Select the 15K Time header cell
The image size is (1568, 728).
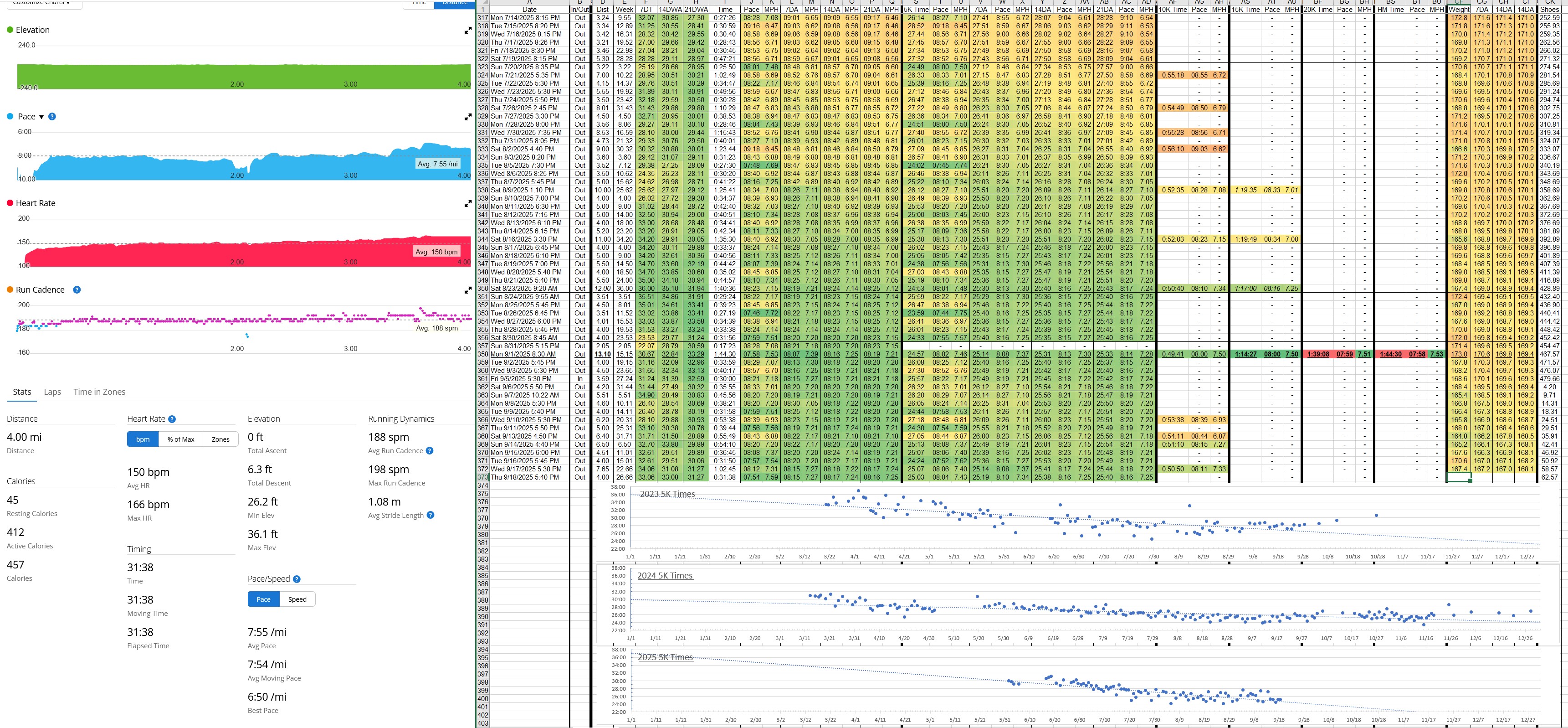point(1245,10)
